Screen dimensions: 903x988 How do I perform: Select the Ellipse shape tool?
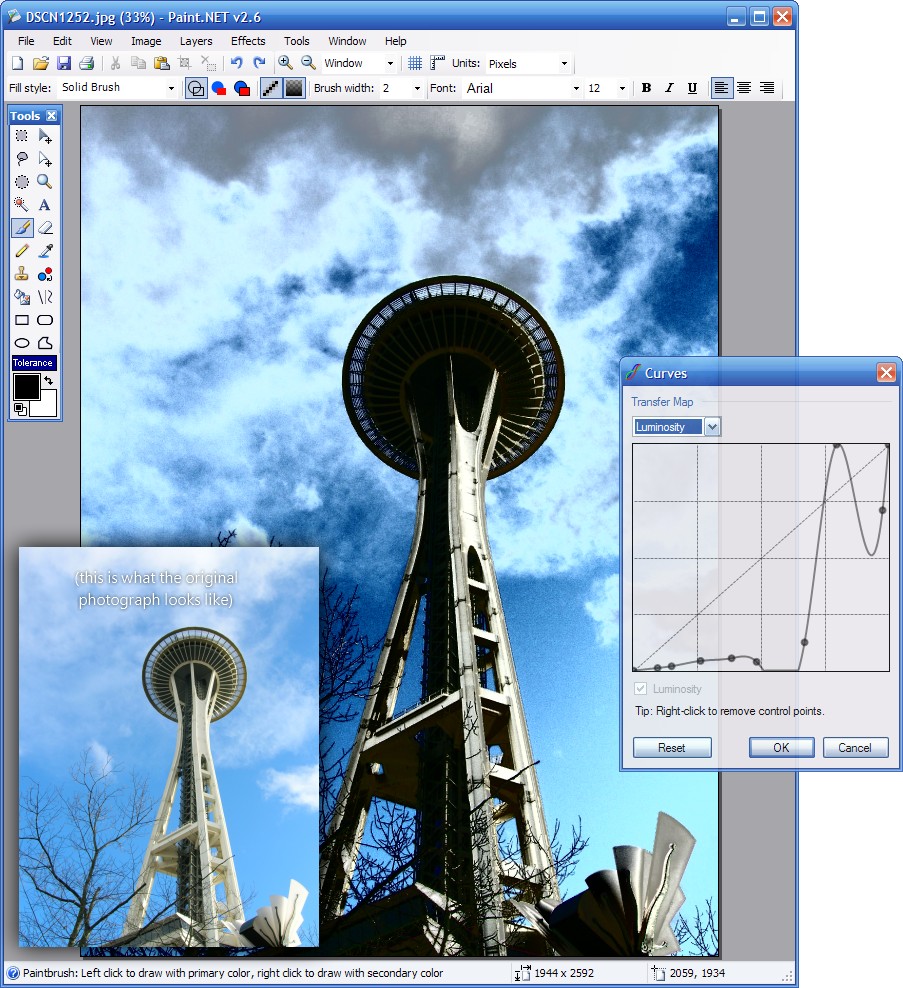[21, 343]
